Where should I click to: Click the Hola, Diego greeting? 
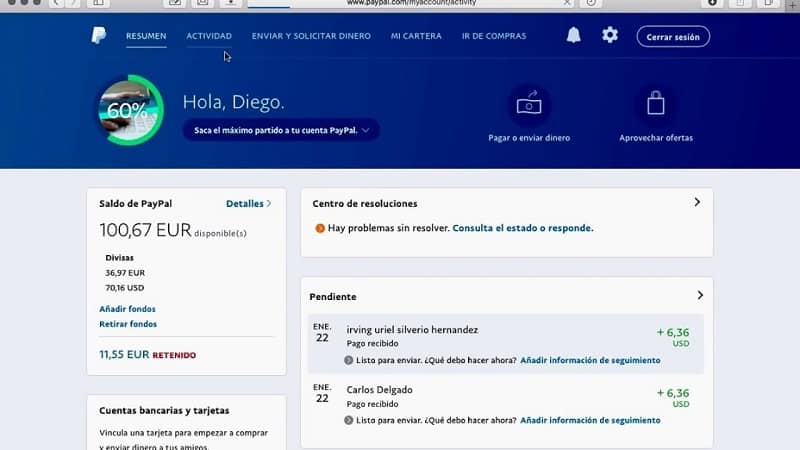coord(234,102)
